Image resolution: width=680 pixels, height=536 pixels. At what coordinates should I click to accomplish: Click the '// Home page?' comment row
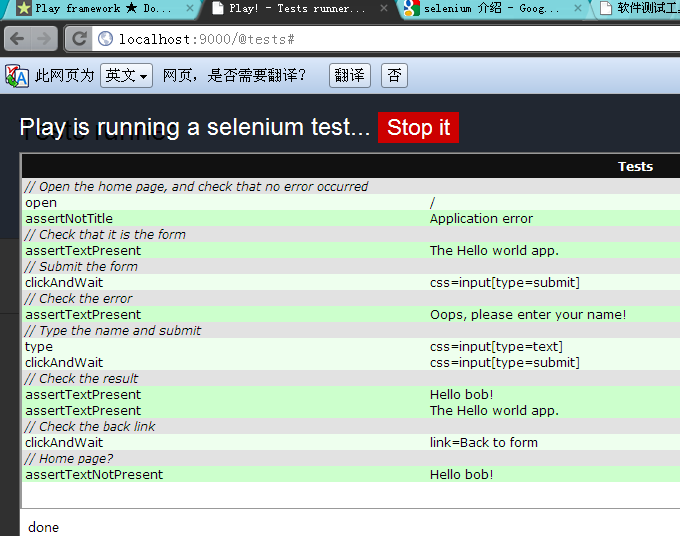[x=351, y=458]
